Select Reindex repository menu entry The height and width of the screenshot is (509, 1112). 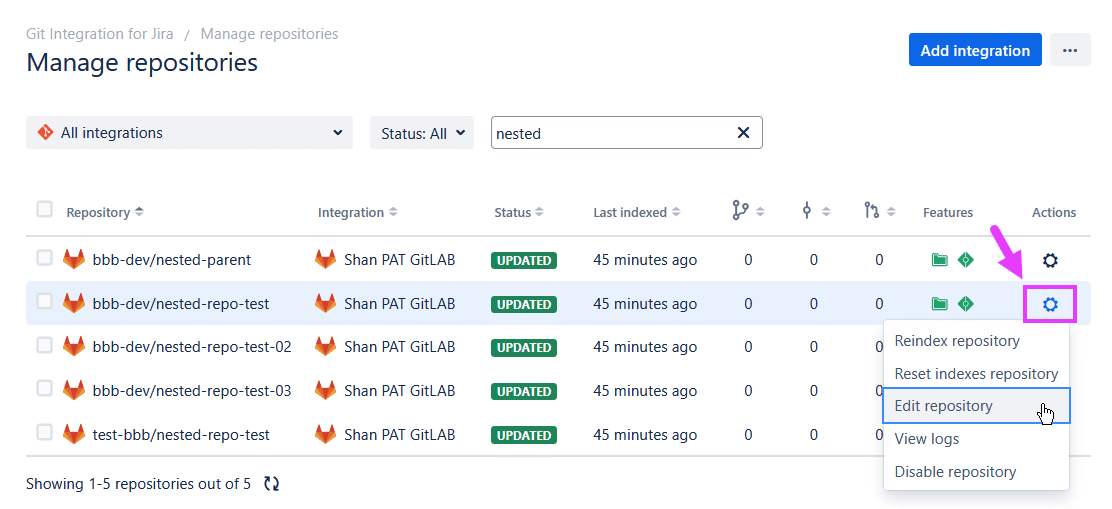pyautogui.click(x=956, y=341)
